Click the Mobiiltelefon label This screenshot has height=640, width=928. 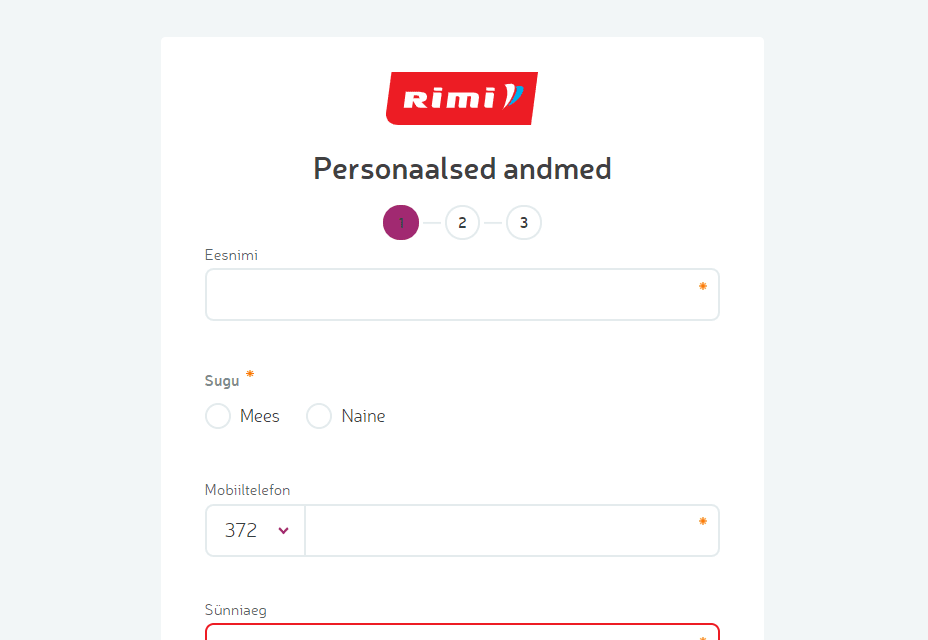pyautogui.click(x=248, y=490)
